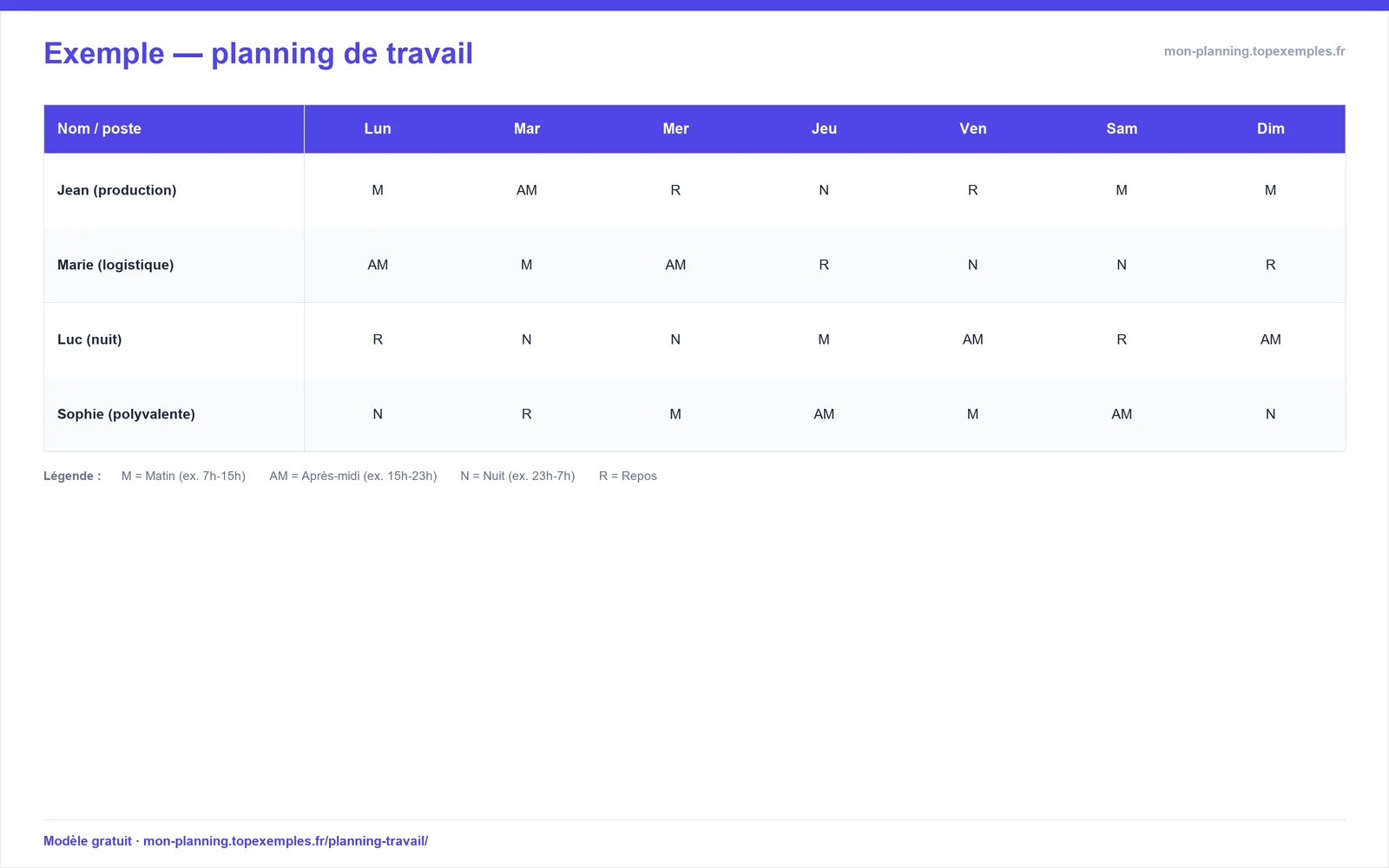Click the 'Marie (logistique)' row label

click(x=115, y=265)
